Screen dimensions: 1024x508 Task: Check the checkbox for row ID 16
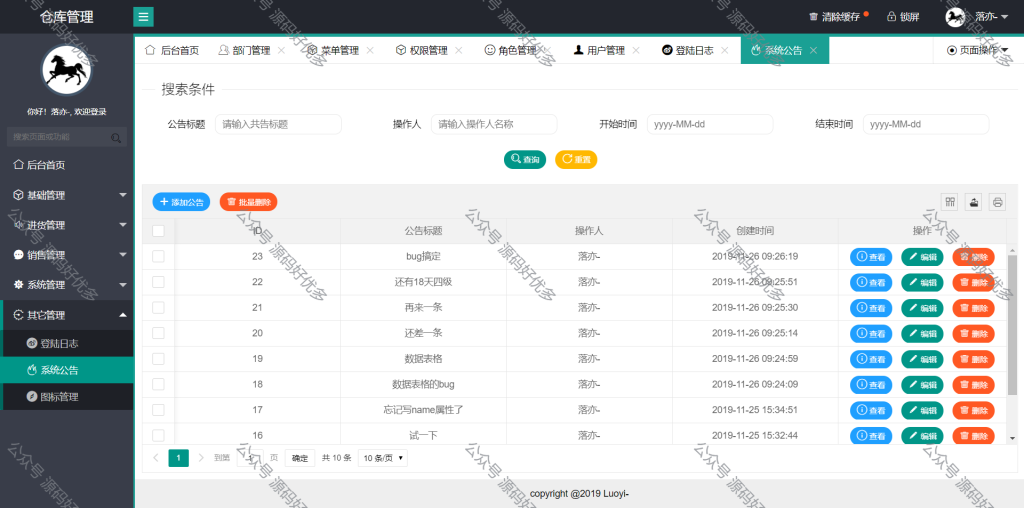click(158, 436)
